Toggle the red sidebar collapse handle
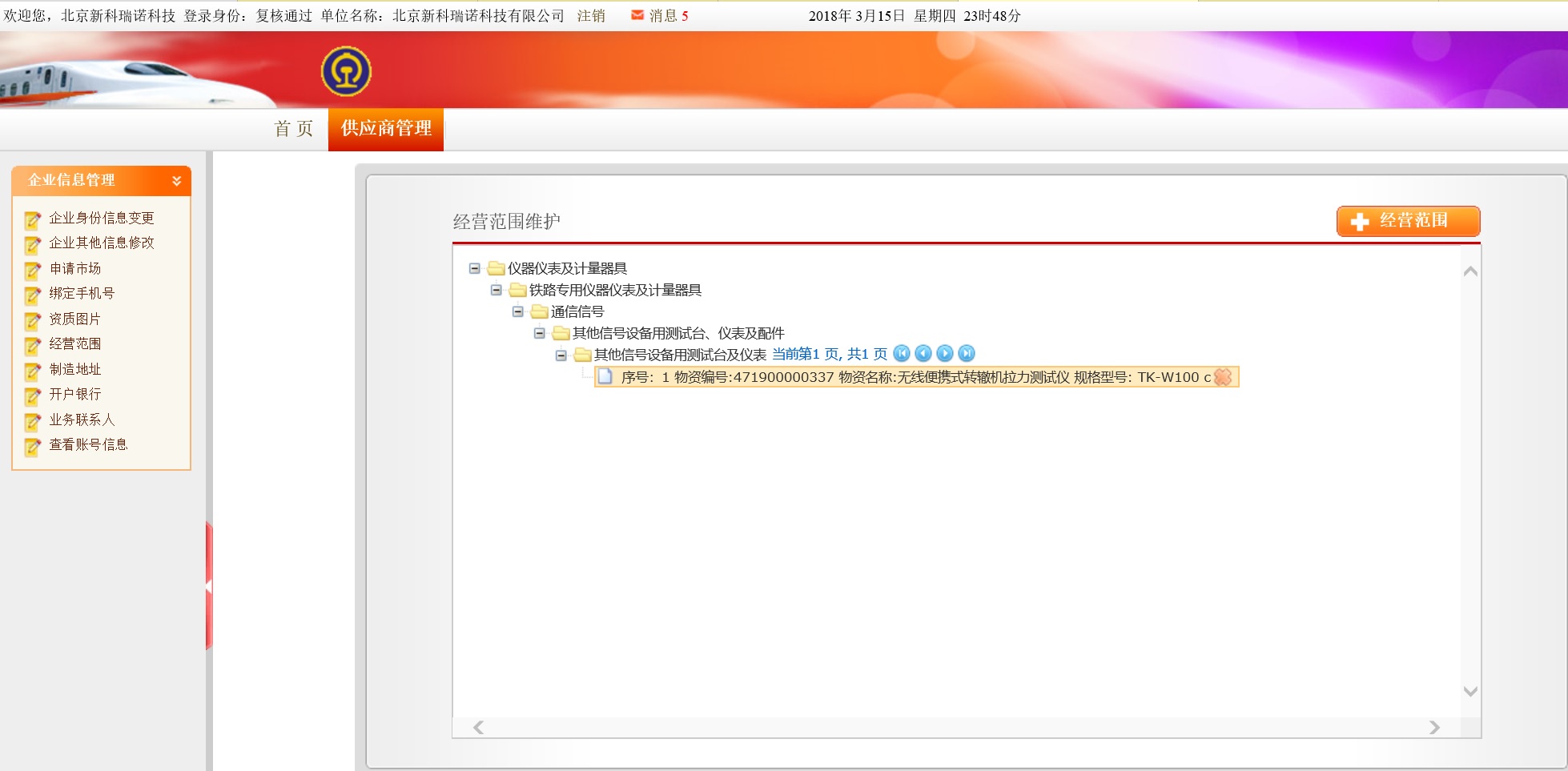Viewport: 1568px width, 771px height. [209, 586]
